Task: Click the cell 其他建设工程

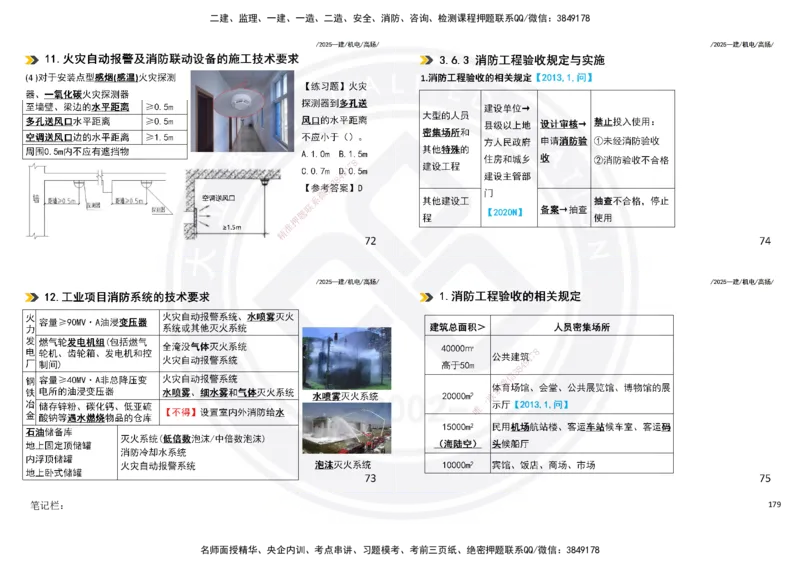Action: point(450,209)
